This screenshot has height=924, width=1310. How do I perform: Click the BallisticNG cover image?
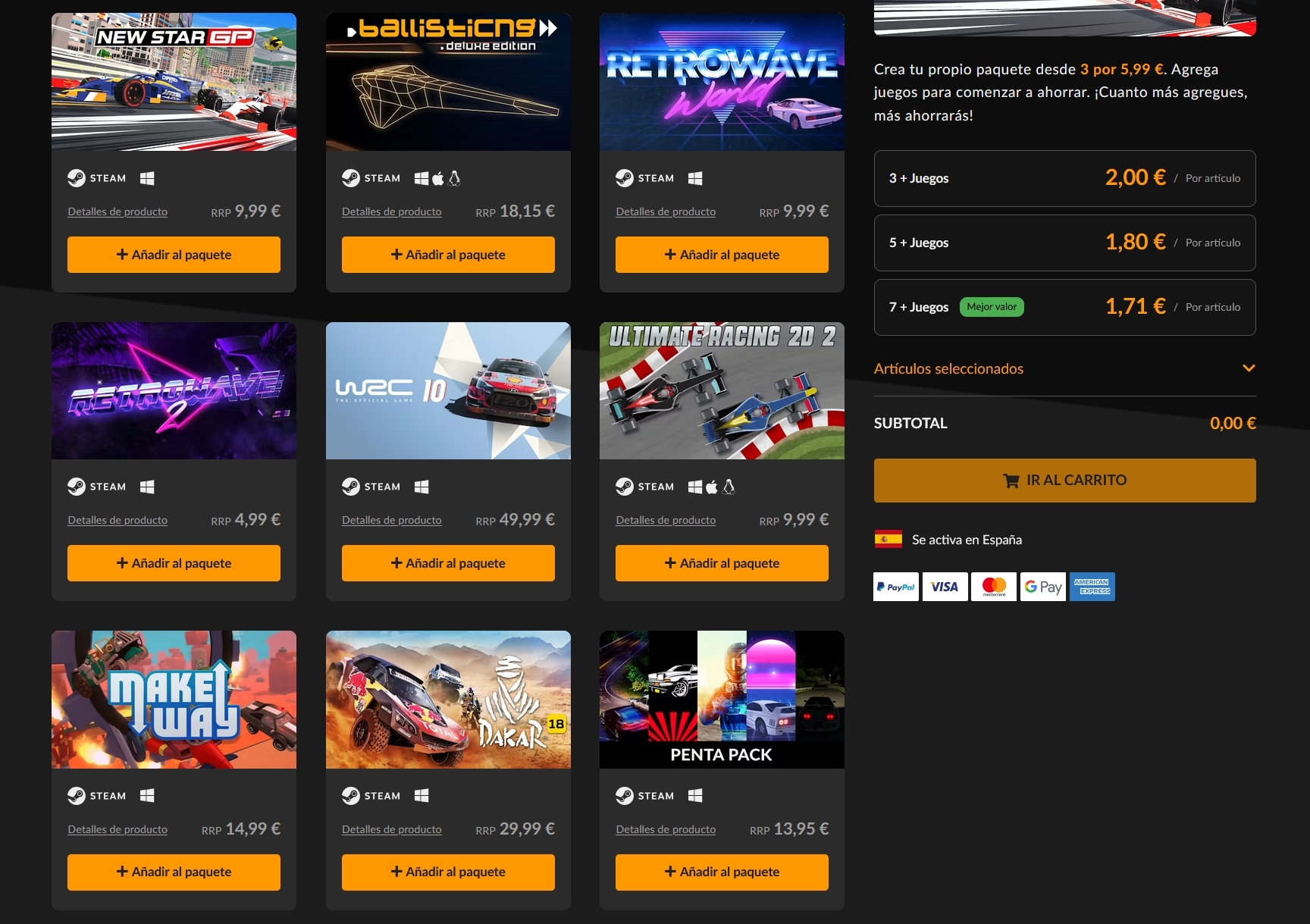[448, 82]
